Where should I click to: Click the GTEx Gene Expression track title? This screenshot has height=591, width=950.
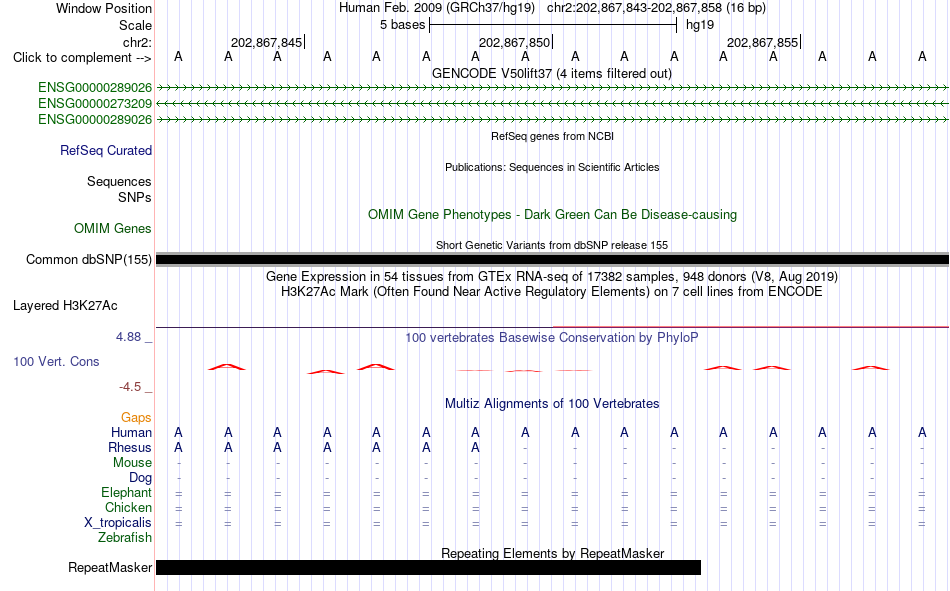[x=552, y=276]
